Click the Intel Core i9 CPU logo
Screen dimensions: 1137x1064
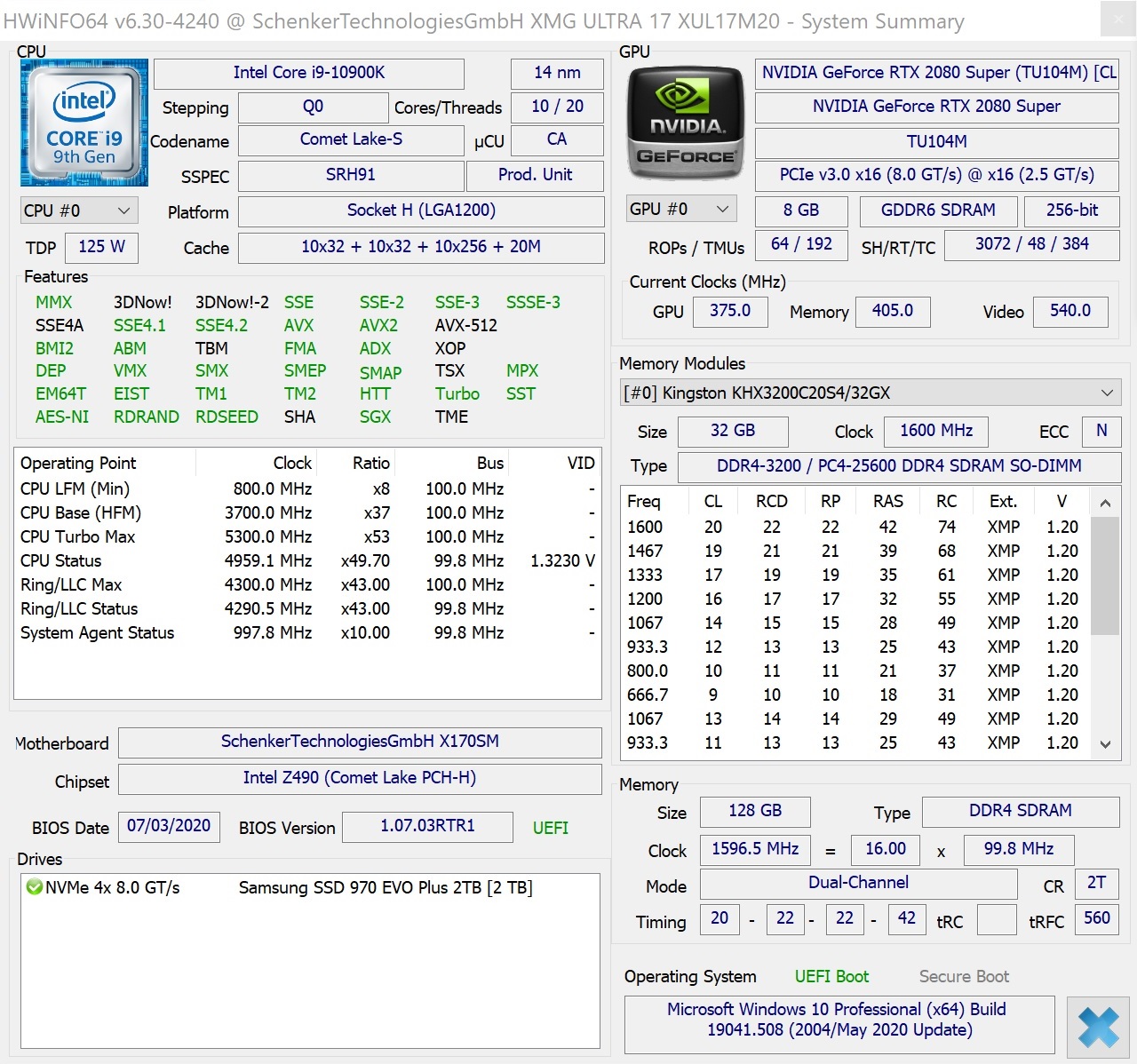[x=84, y=123]
